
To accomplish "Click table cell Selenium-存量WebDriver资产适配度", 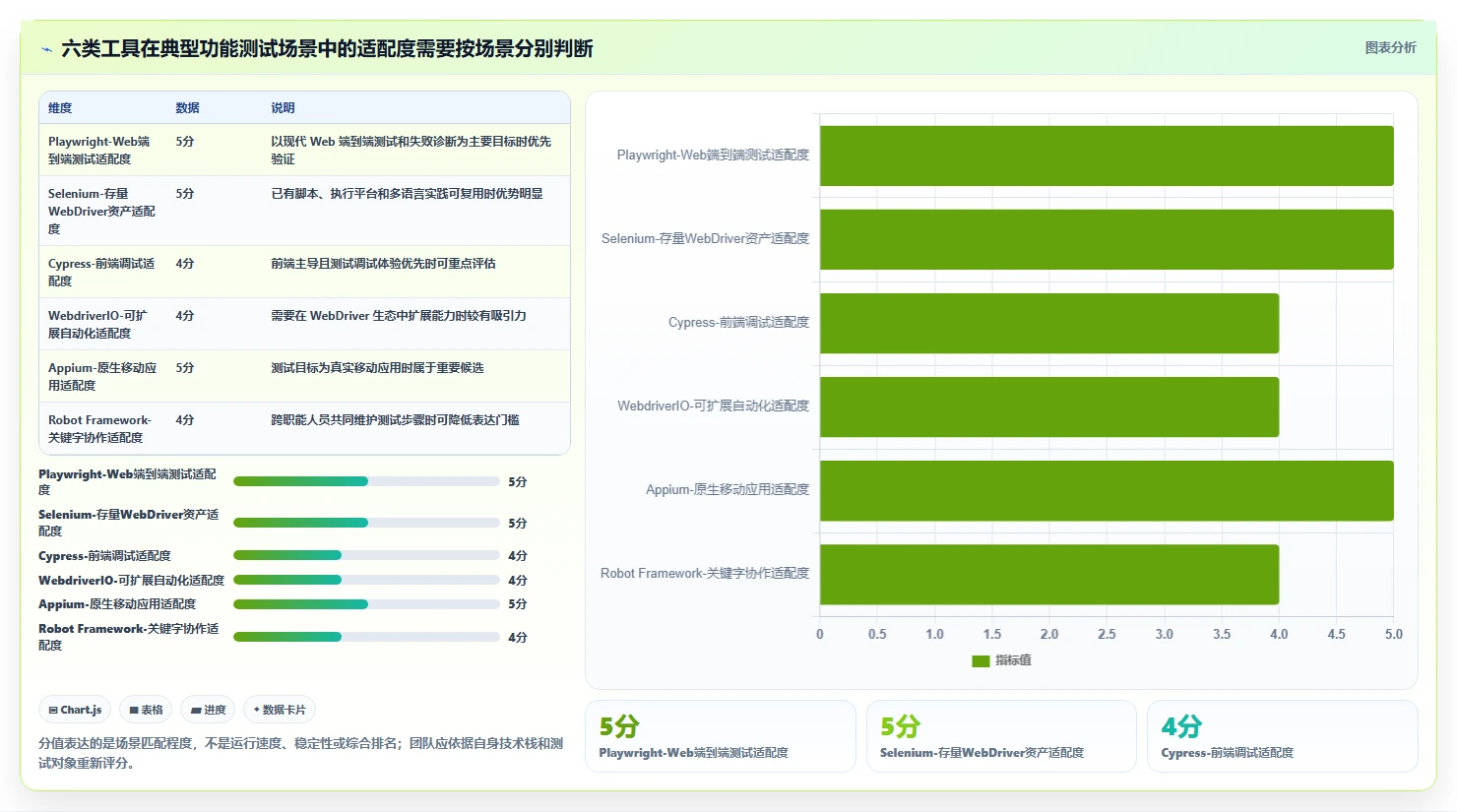I will click(102, 211).
